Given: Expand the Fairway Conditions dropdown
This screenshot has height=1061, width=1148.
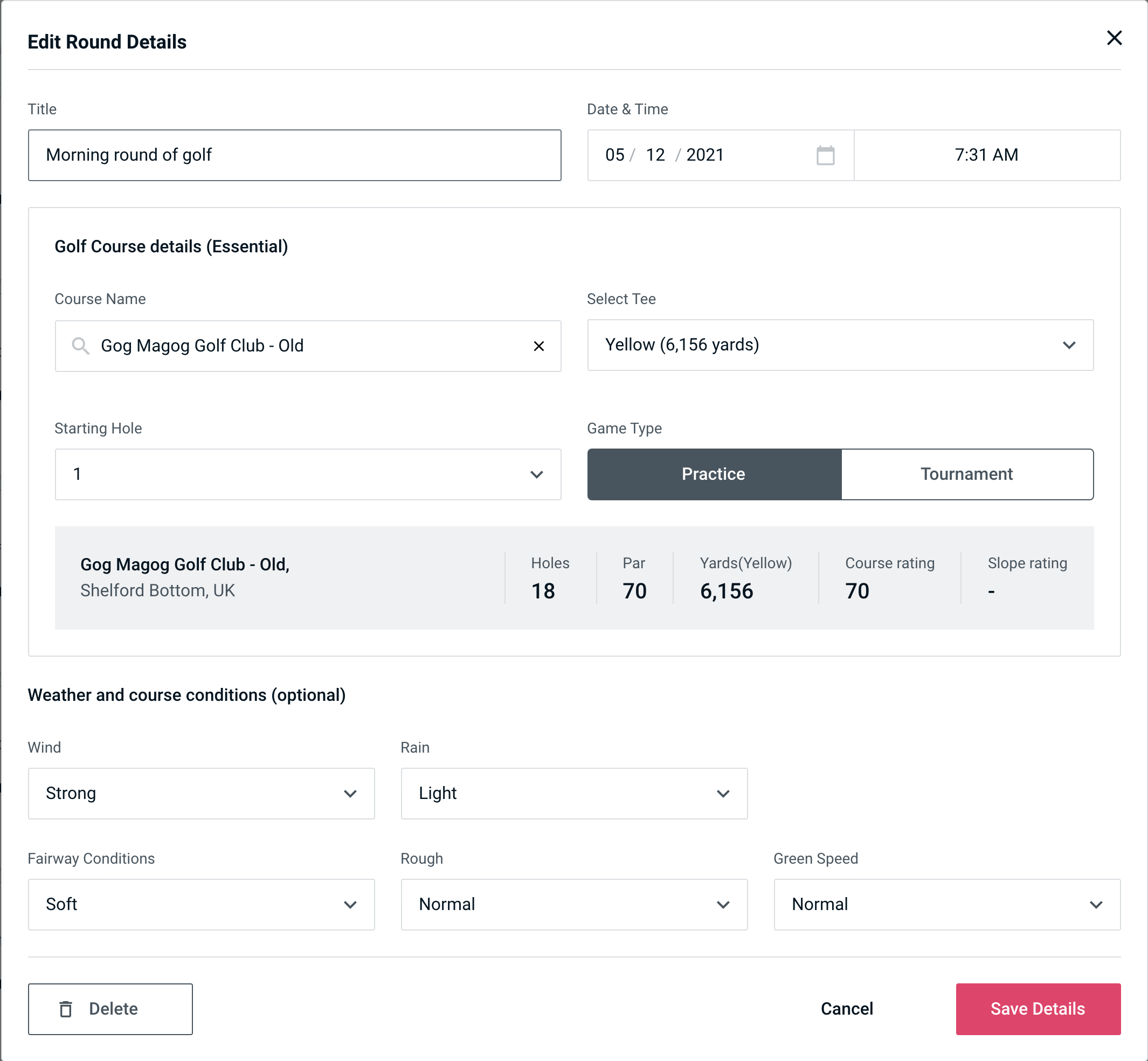Looking at the screenshot, I should tap(201, 904).
